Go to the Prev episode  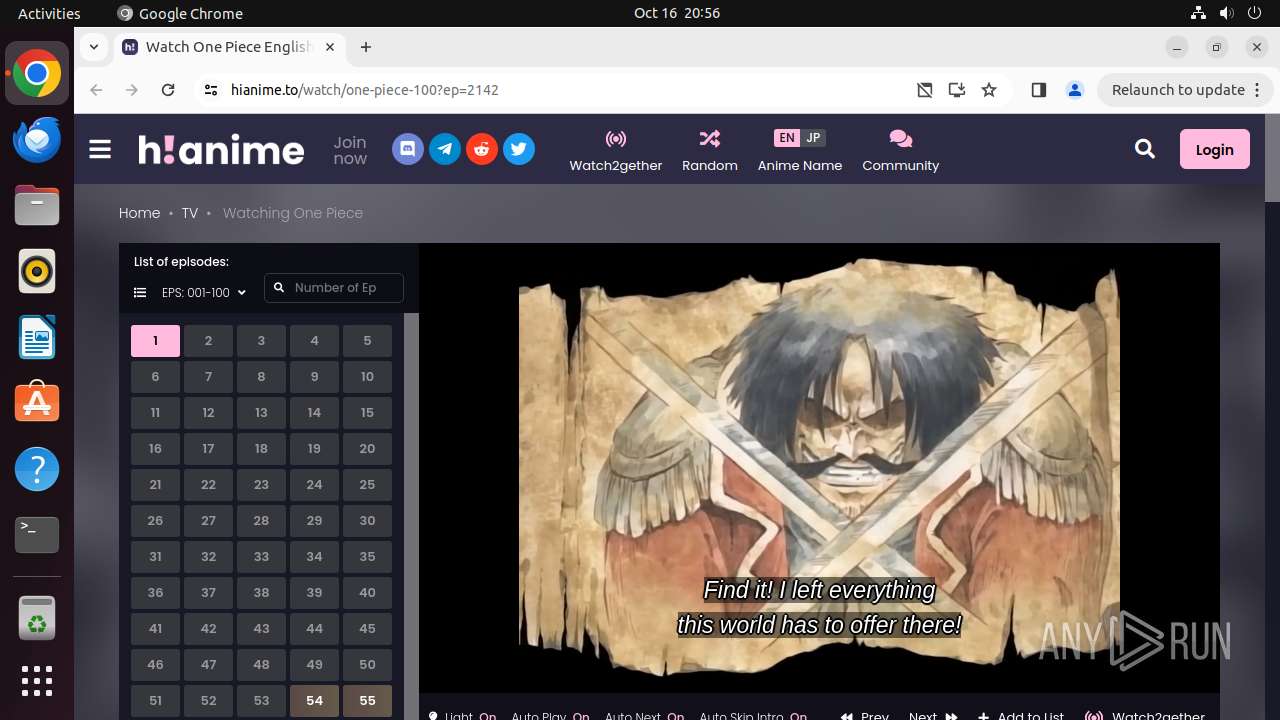(x=865, y=715)
